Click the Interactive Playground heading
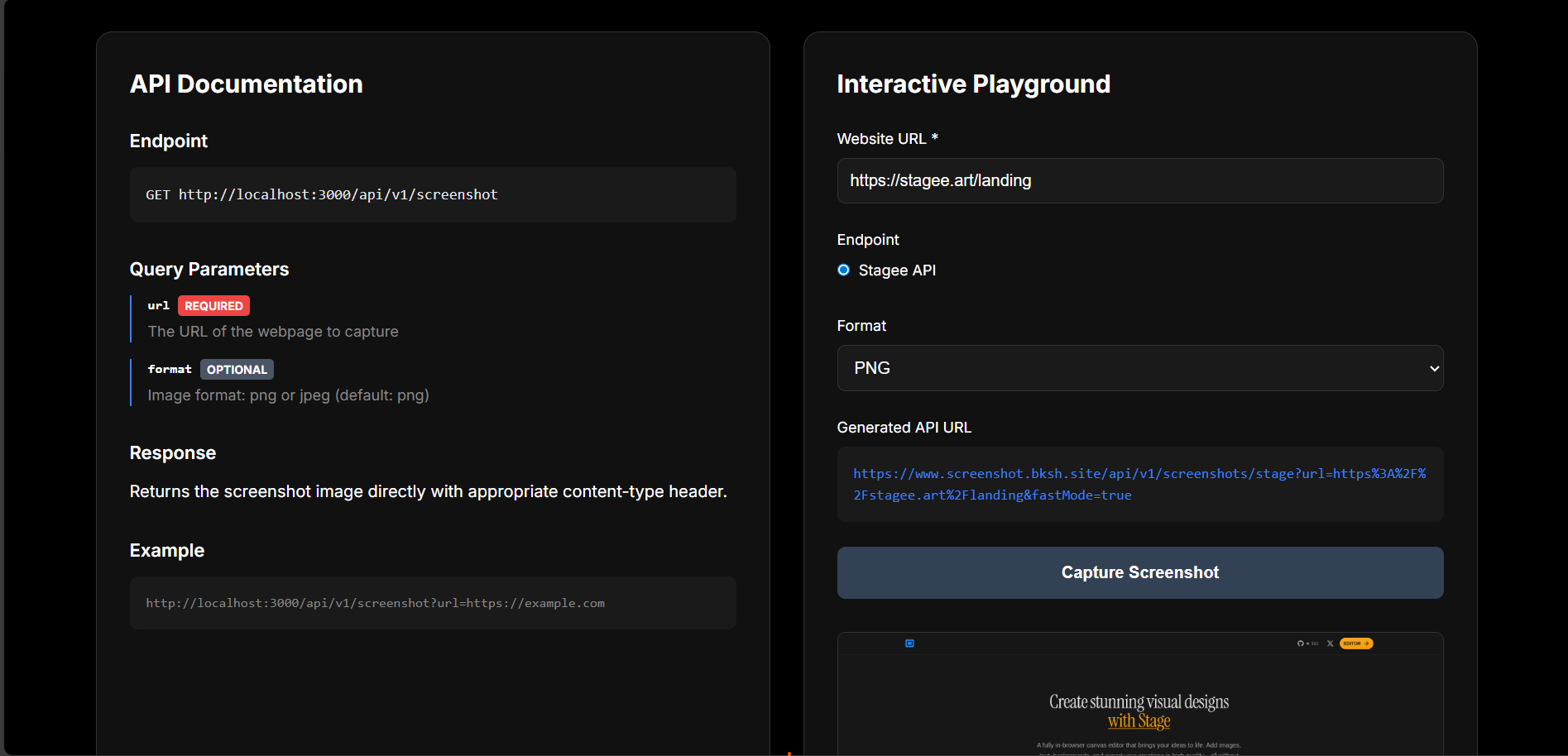 973,84
